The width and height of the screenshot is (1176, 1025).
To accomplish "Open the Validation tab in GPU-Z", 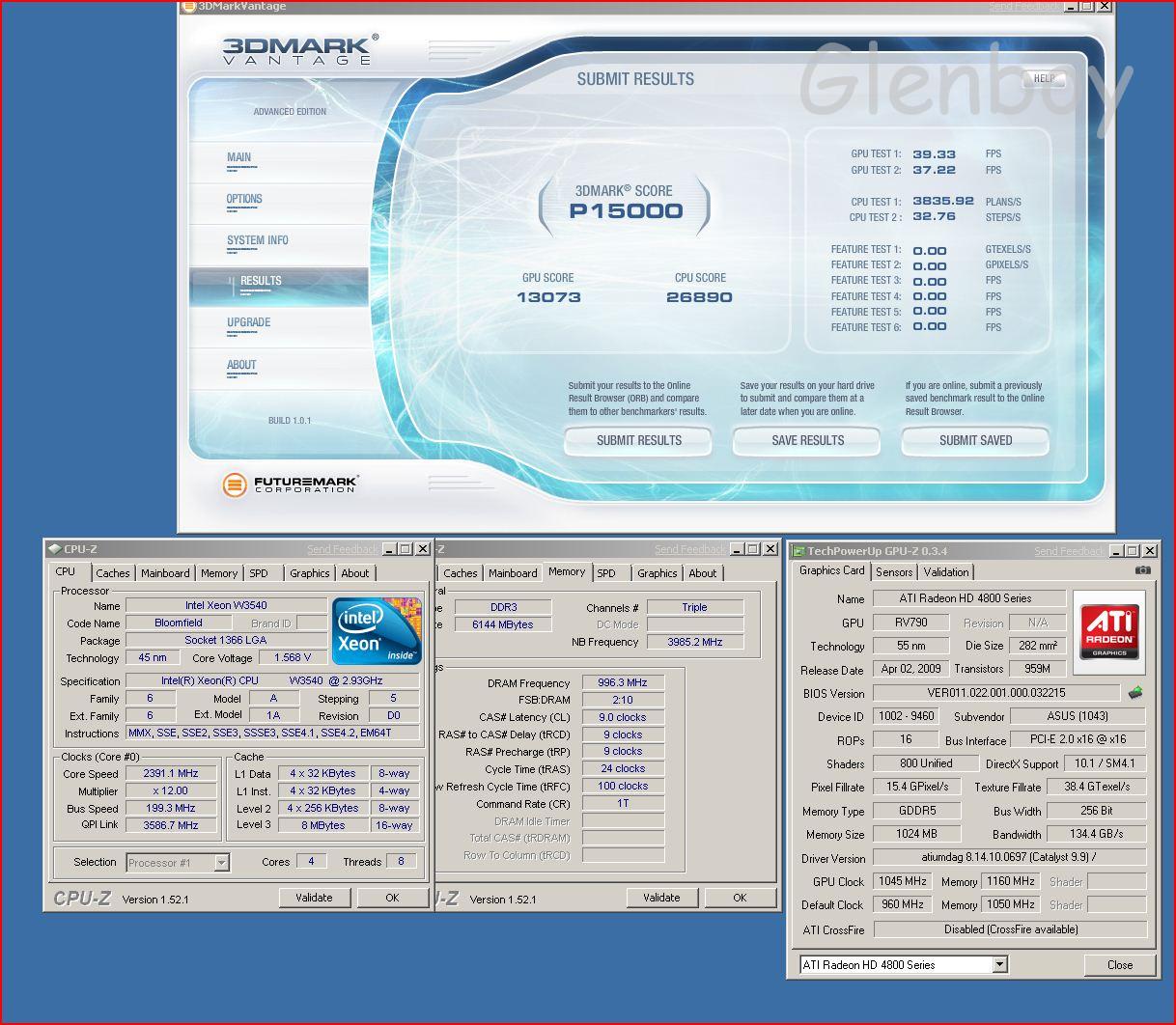I will pos(946,571).
